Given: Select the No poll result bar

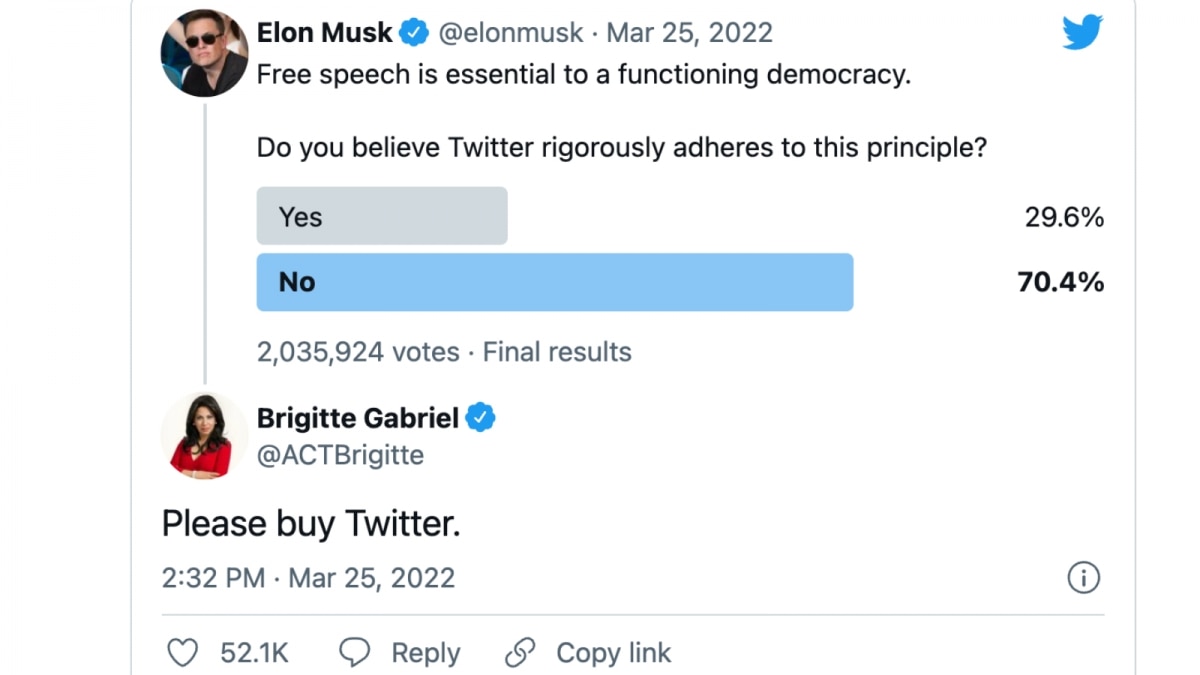Looking at the screenshot, I should pyautogui.click(x=555, y=282).
